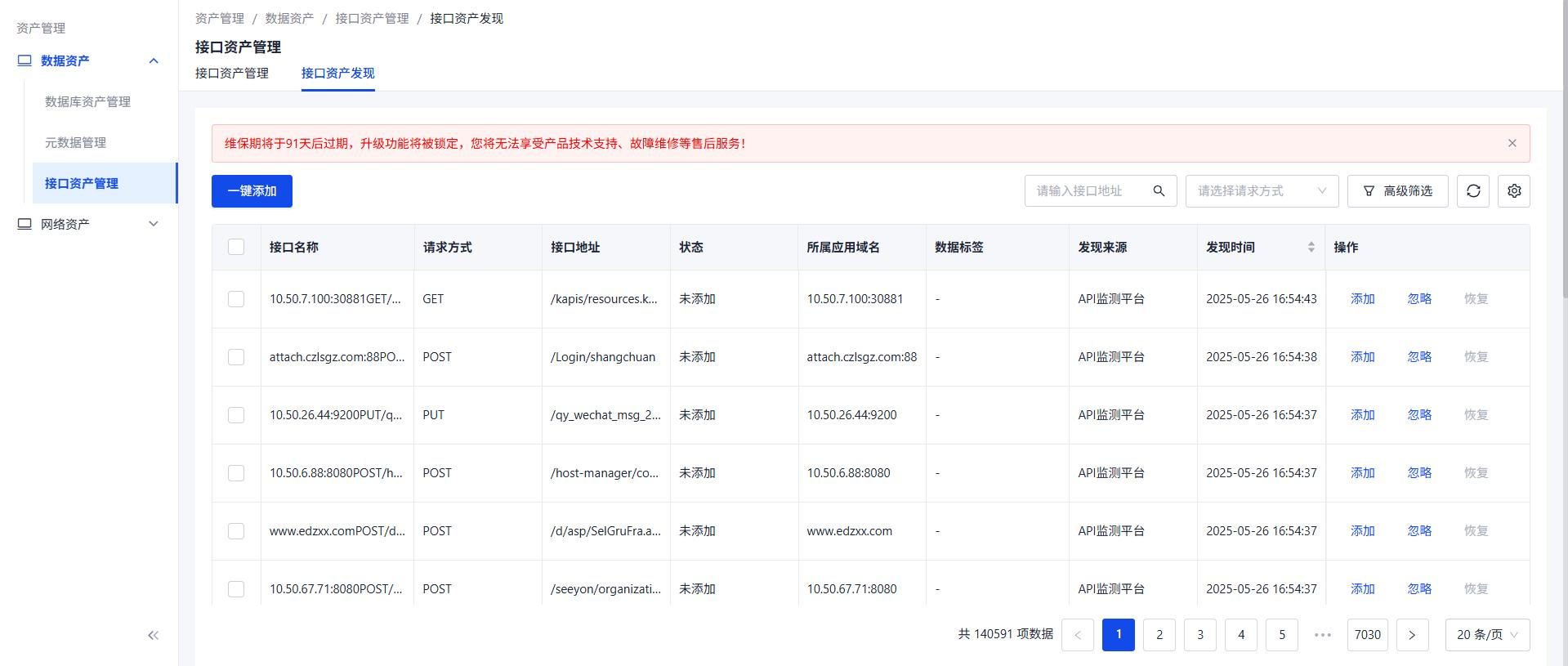Focus the 请输入接口地址 search field
The width and height of the screenshot is (1568, 666).
click(x=1087, y=191)
